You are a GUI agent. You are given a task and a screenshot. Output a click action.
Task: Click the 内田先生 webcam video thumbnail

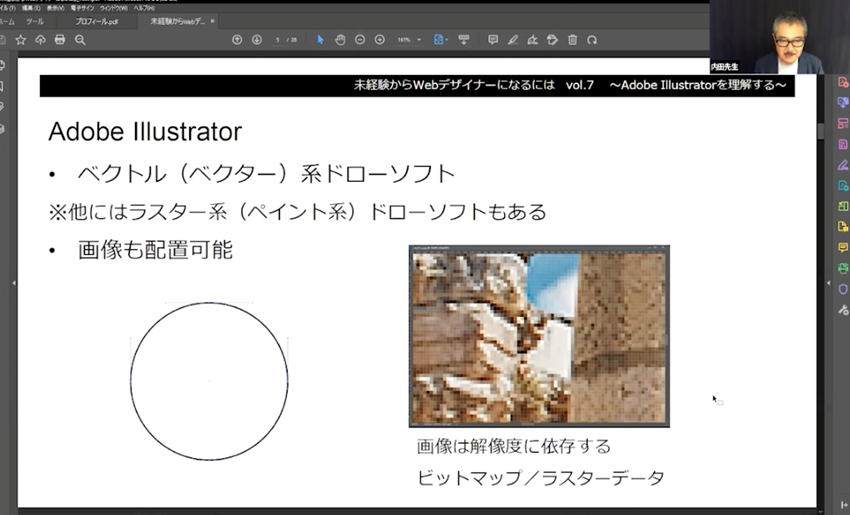[780, 37]
